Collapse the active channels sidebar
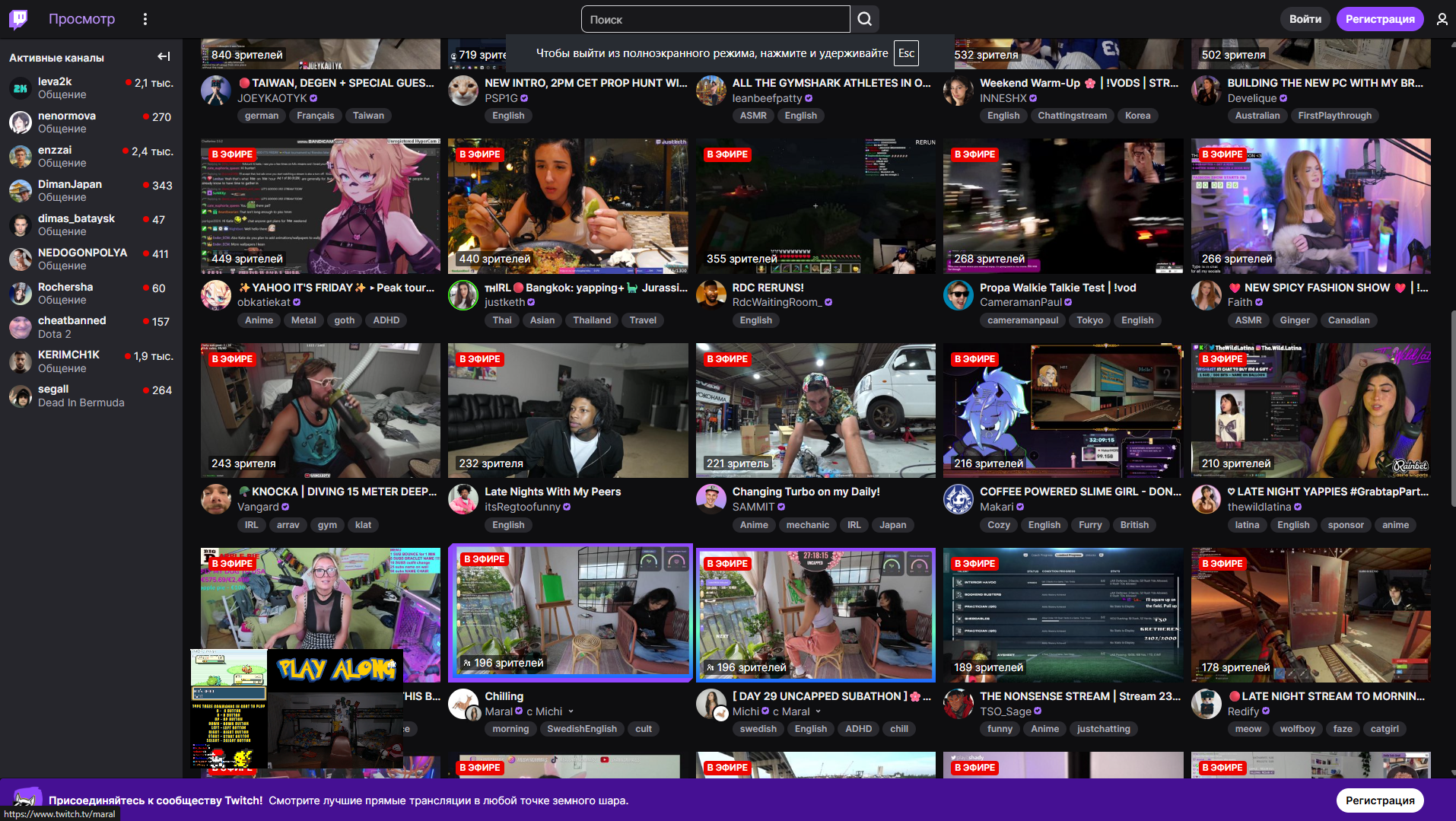Viewport: 1456px width, 821px height. (x=164, y=57)
